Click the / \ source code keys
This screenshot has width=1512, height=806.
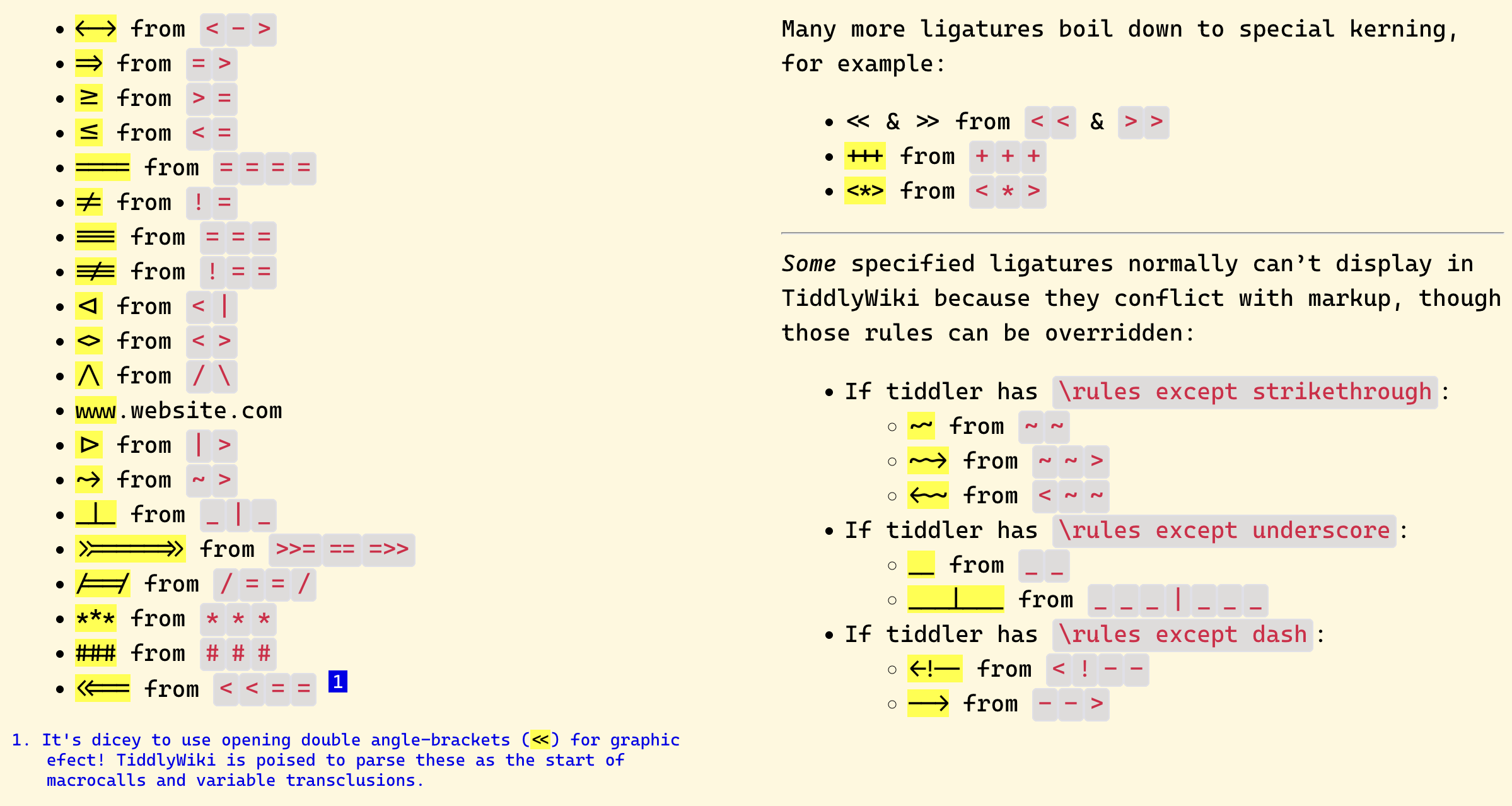211,376
